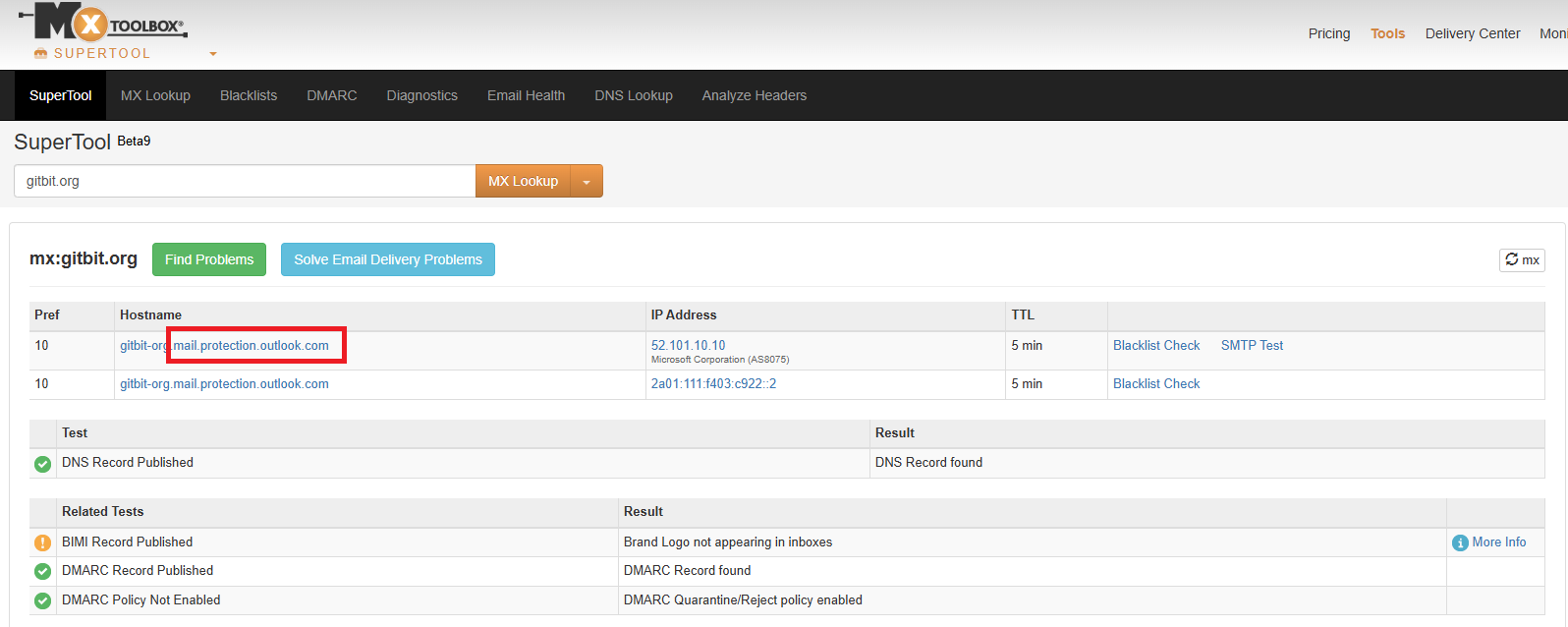Click the 'DMARC Record found' result text
The width and height of the screenshot is (1568, 627).
click(687, 570)
